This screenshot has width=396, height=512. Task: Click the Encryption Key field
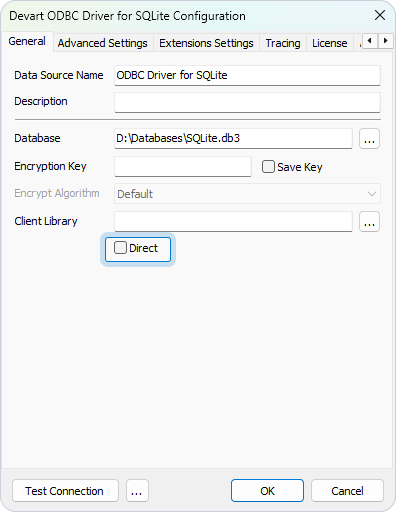[183, 166]
